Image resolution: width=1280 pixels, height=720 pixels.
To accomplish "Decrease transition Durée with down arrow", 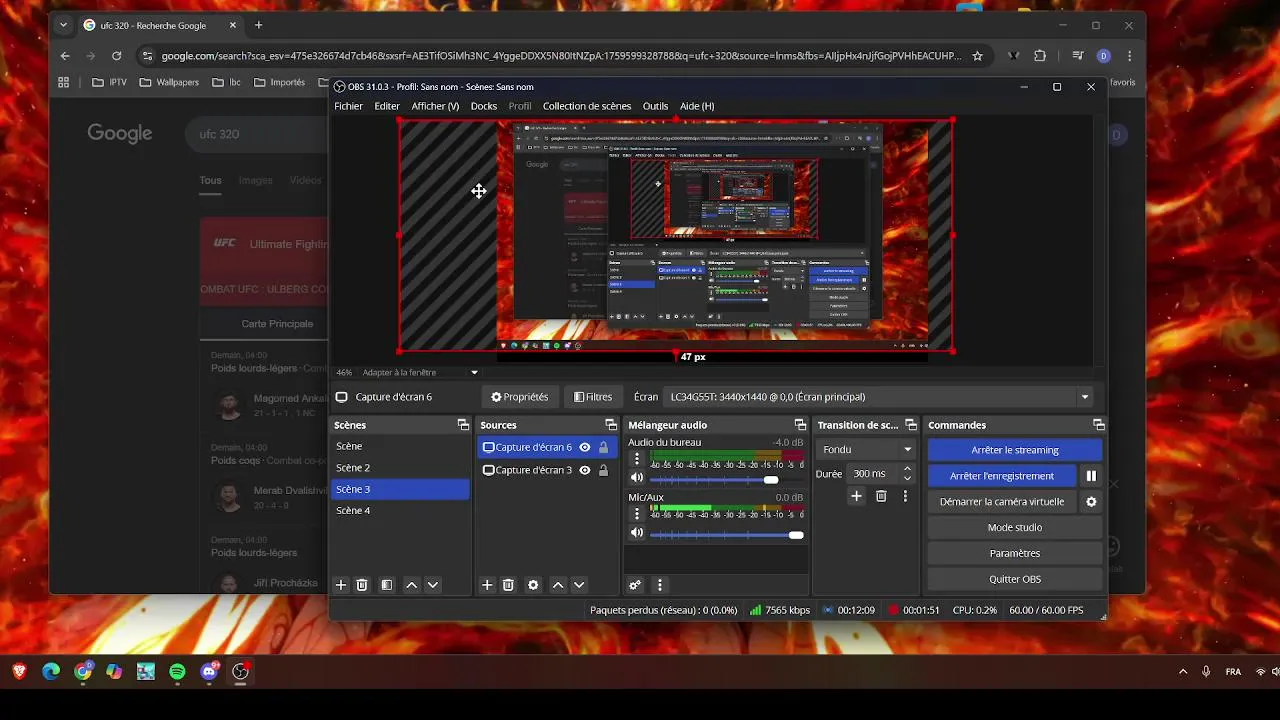I will point(907,478).
